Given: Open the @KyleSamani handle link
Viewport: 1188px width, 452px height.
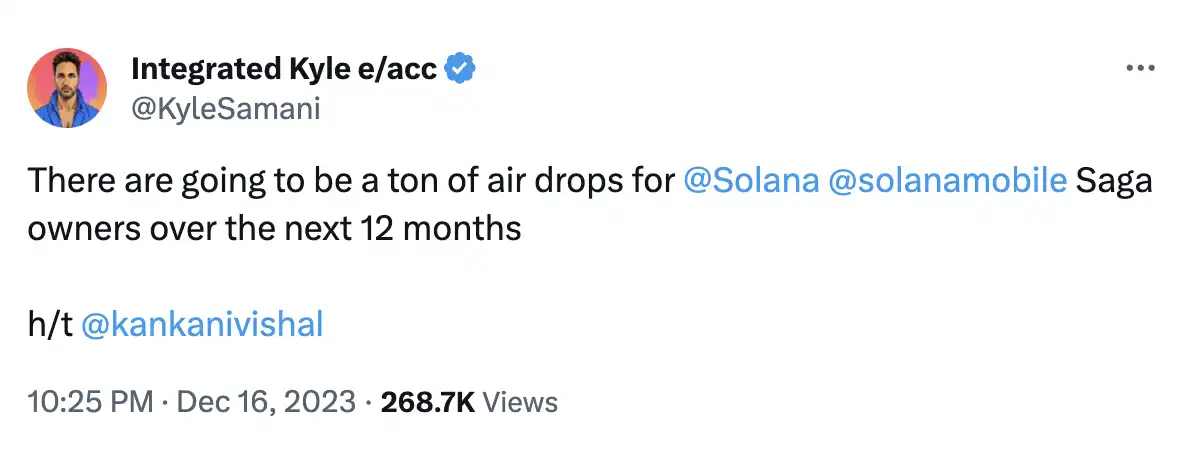Looking at the screenshot, I should coord(226,107).
